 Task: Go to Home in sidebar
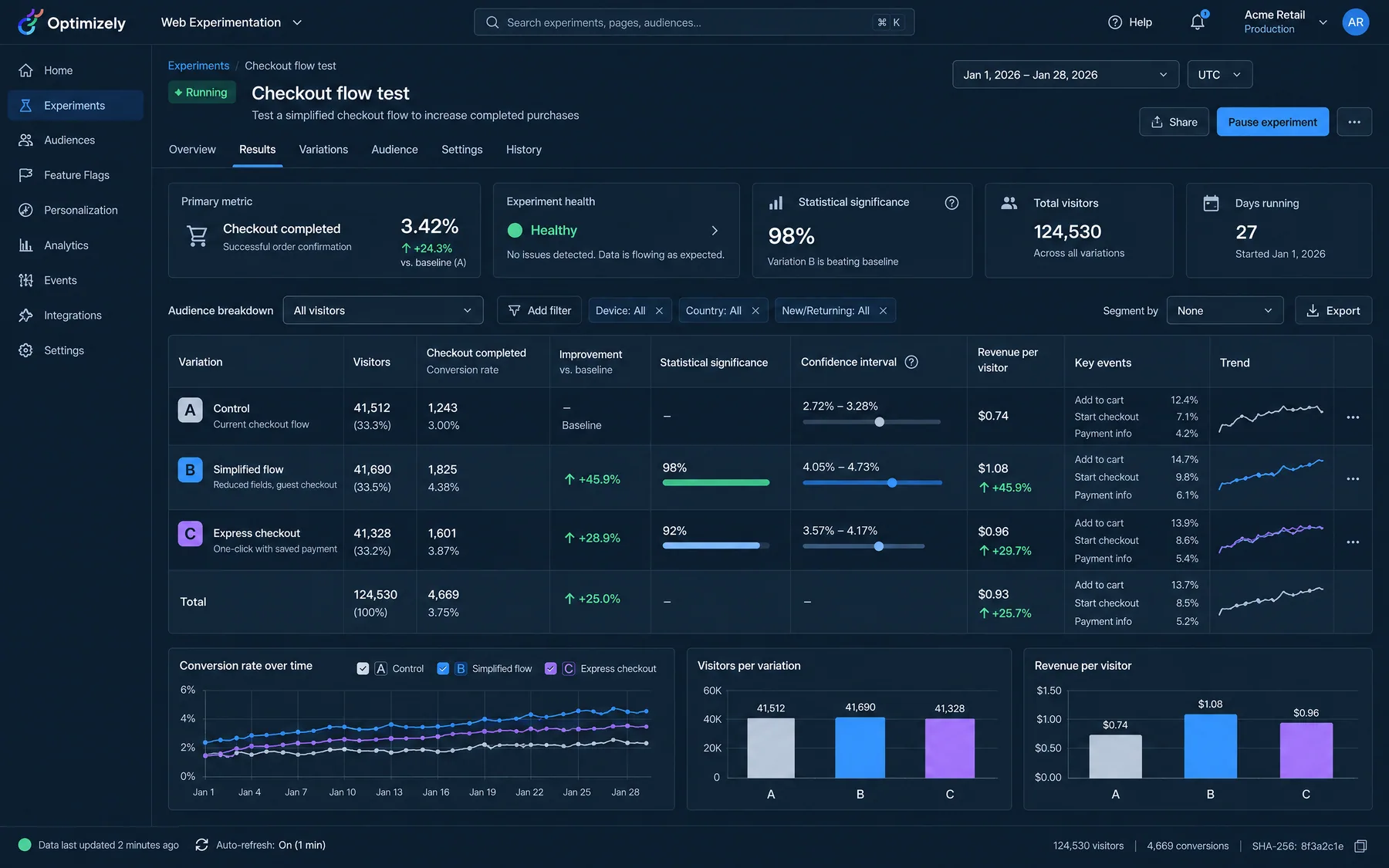pos(76,70)
